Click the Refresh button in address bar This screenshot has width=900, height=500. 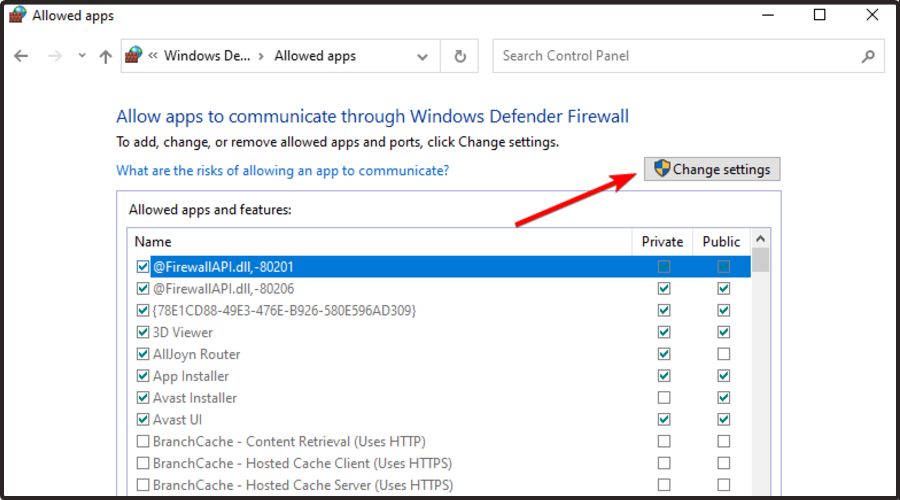(460, 57)
